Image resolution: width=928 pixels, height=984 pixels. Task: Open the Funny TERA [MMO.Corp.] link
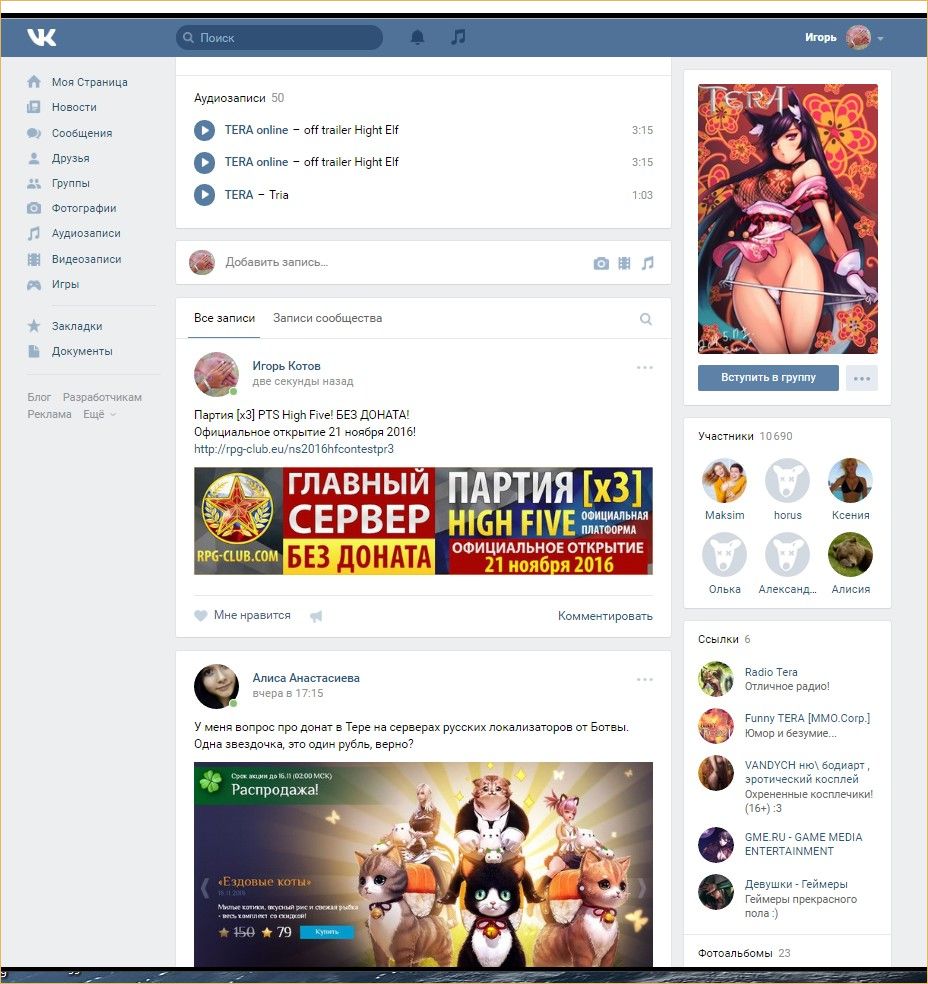click(x=807, y=719)
